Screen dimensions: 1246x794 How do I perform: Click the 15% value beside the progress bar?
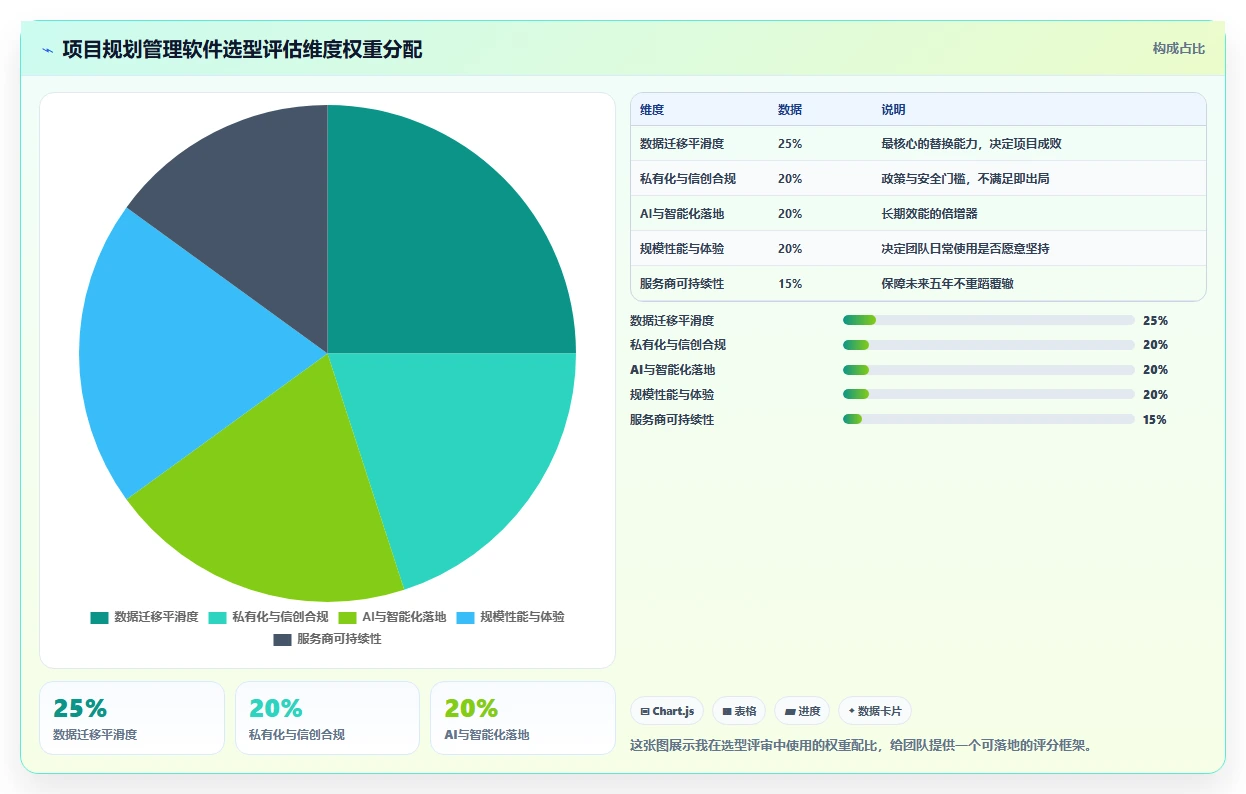point(1155,420)
